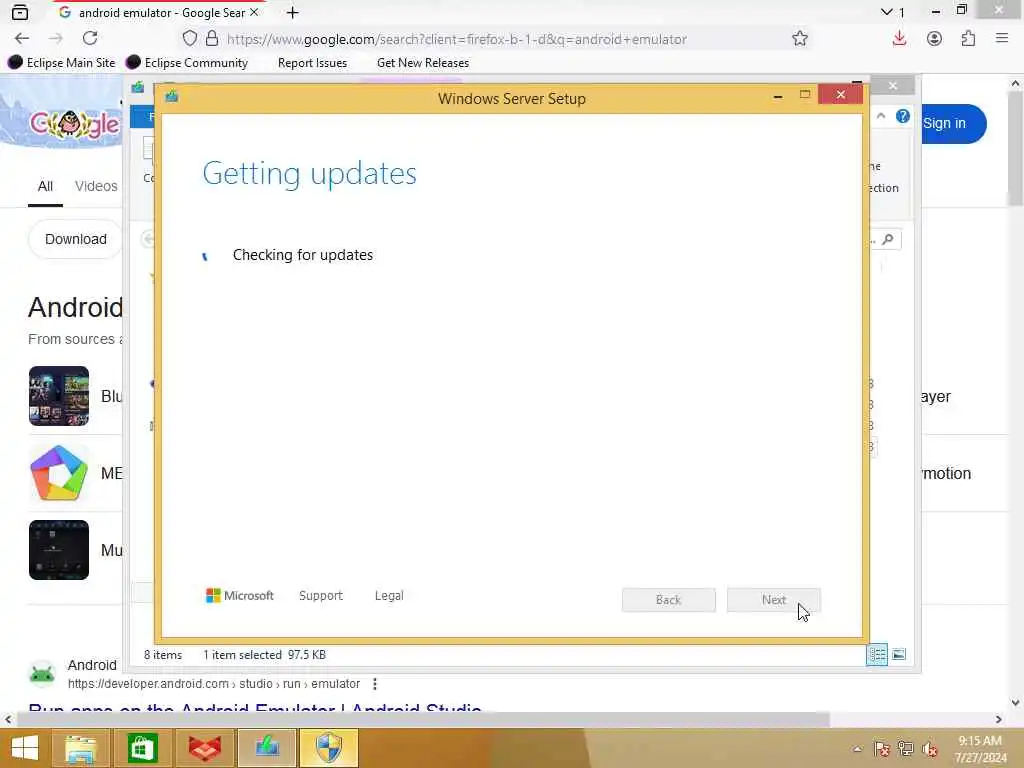Open the Get New Releases bookmark
Image resolution: width=1024 pixels, height=768 pixels.
[x=423, y=63]
